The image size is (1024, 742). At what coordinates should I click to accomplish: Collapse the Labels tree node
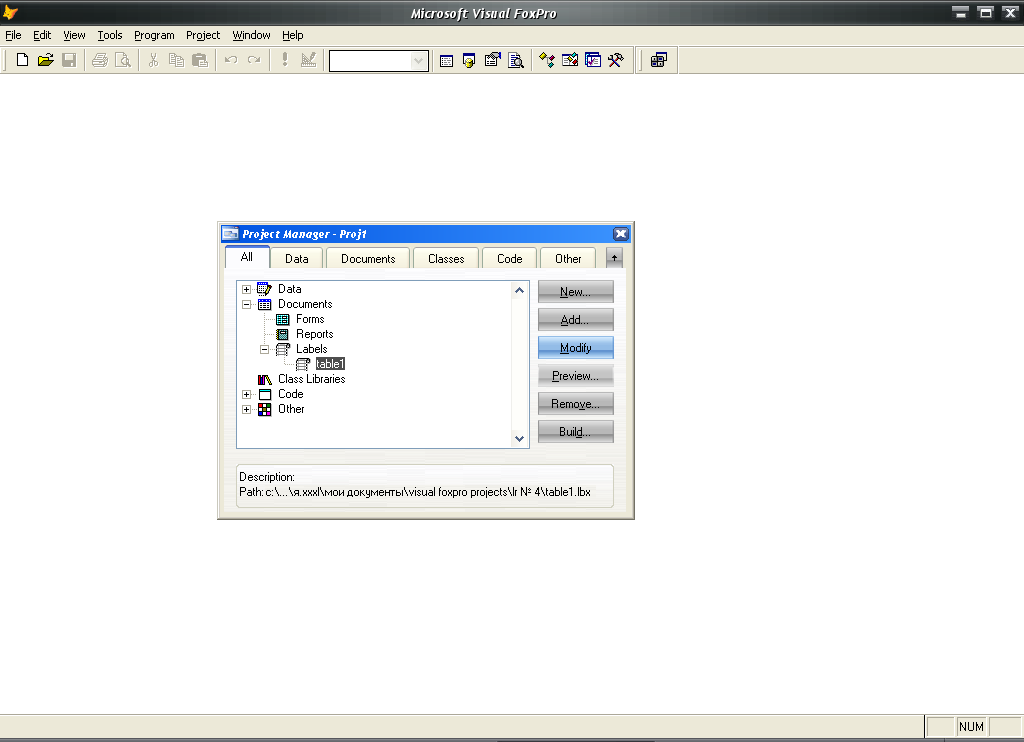coord(264,349)
